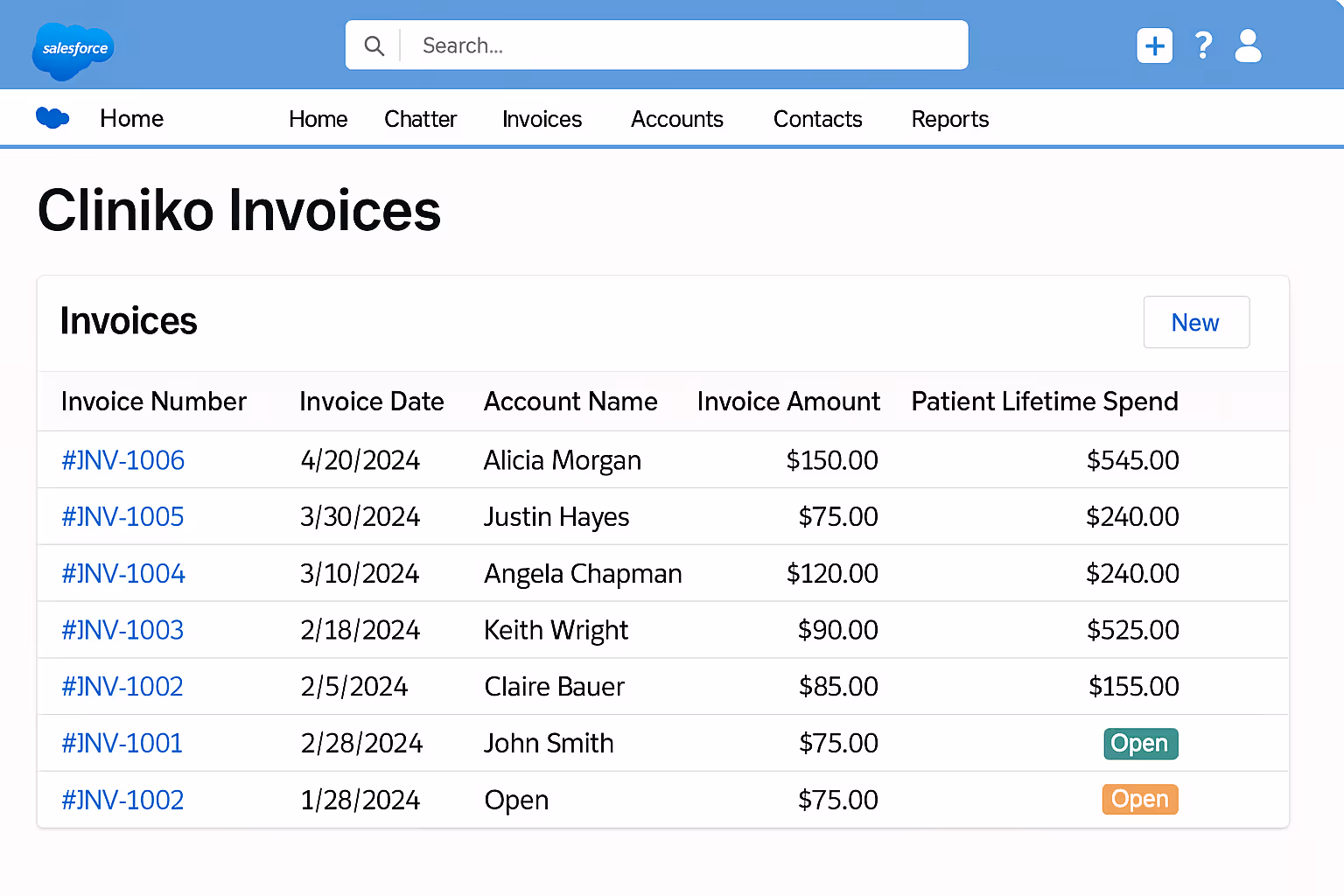Click the Invoice Amount column header

787,401
